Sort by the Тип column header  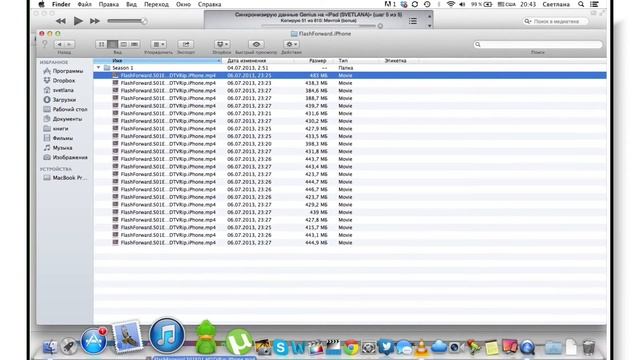tap(358, 60)
